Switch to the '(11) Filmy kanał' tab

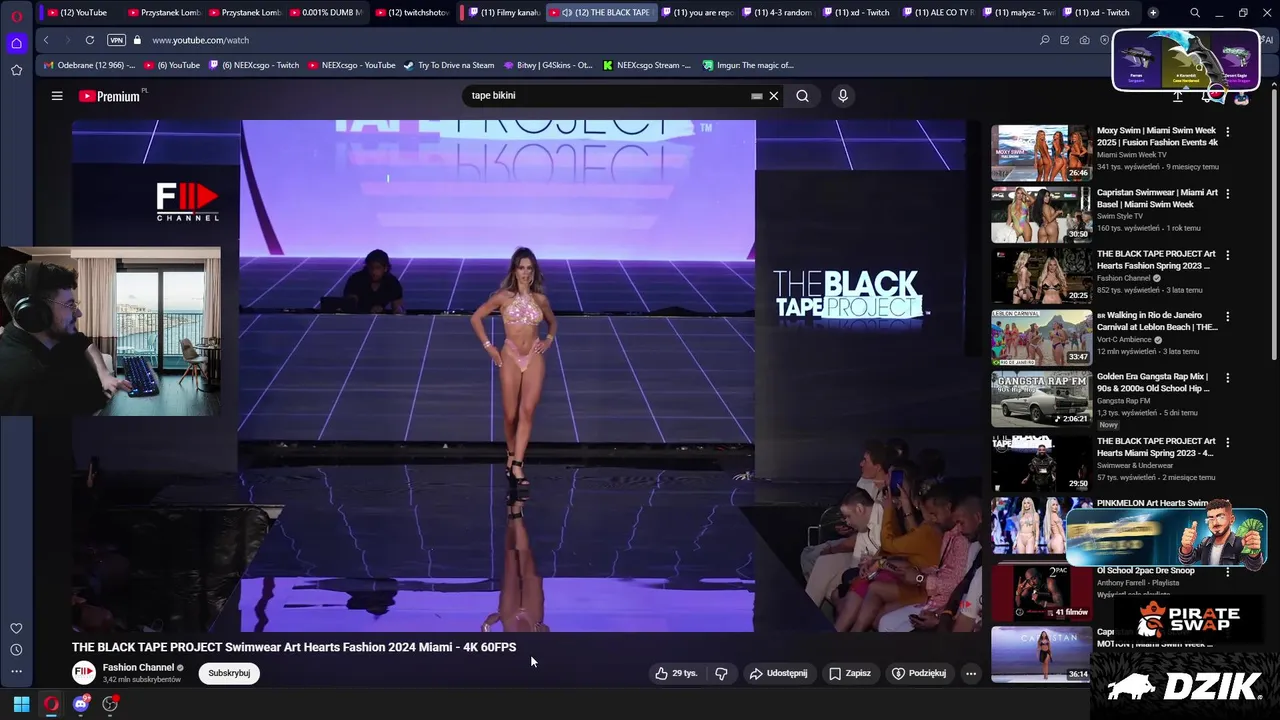click(504, 13)
